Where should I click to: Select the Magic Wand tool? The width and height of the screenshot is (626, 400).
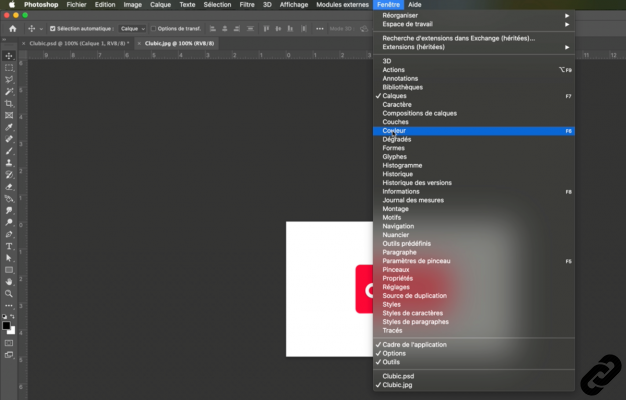tap(9, 91)
